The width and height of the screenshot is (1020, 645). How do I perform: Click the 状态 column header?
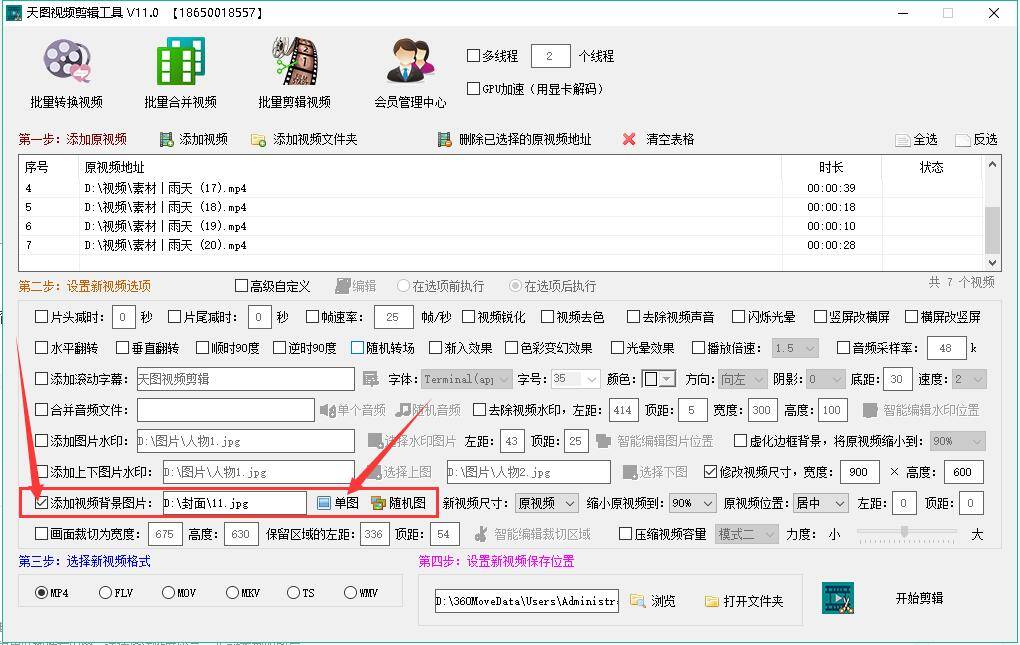(x=931, y=168)
